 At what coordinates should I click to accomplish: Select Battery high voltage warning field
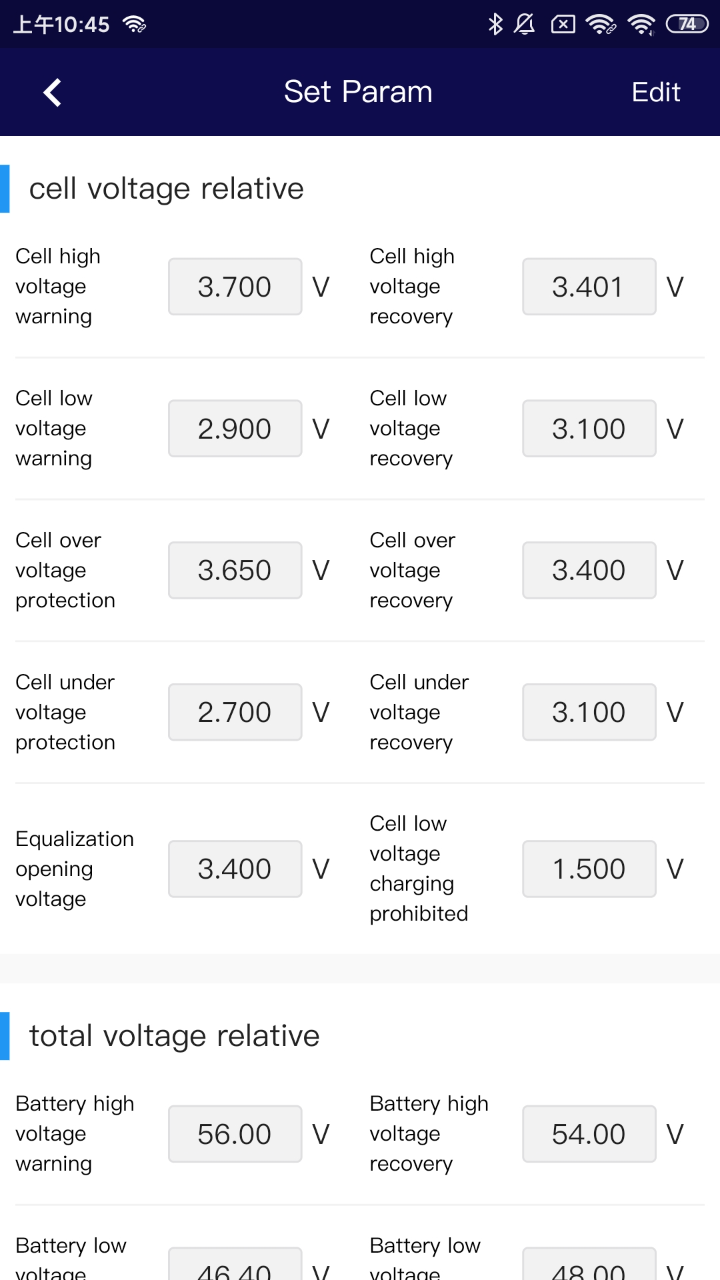click(235, 1134)
